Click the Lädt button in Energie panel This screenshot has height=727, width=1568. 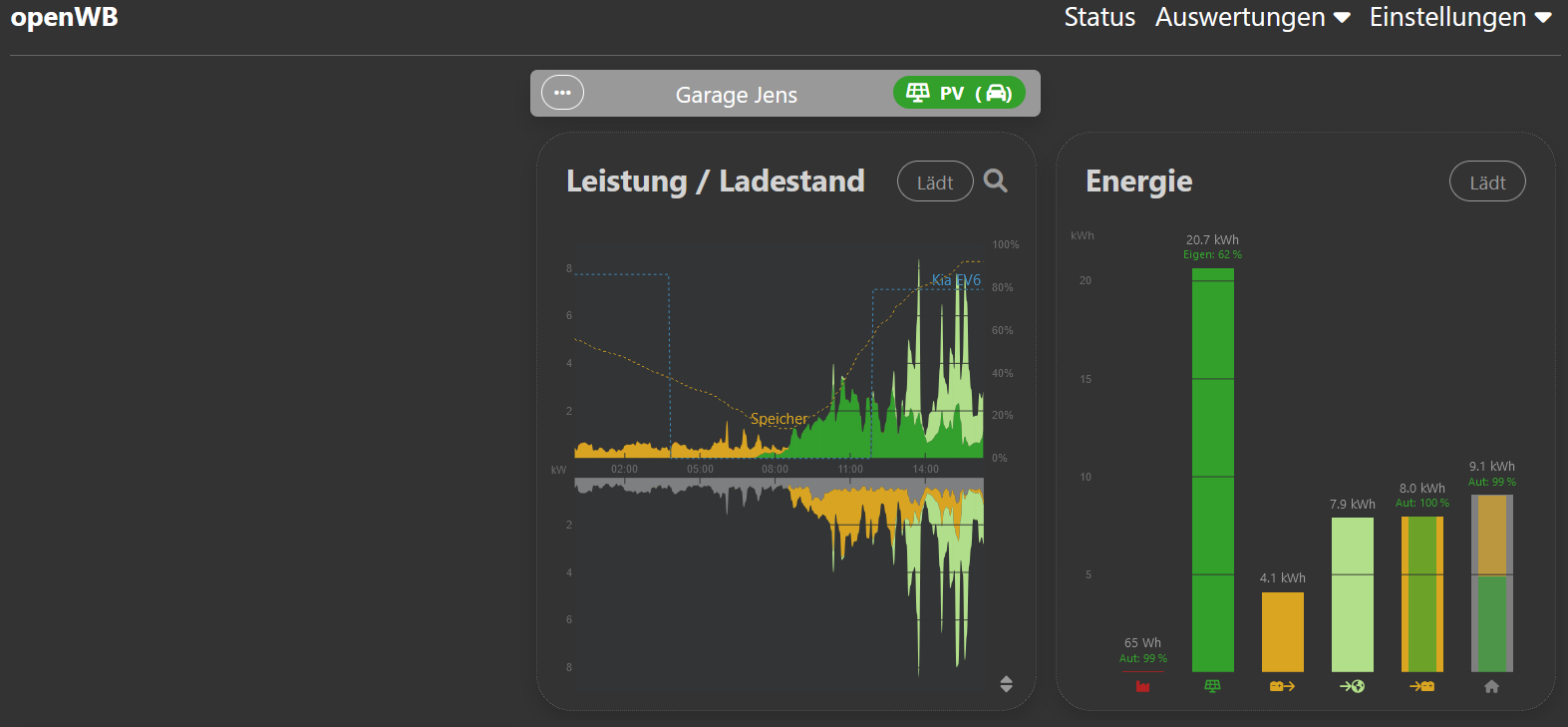1487,182
